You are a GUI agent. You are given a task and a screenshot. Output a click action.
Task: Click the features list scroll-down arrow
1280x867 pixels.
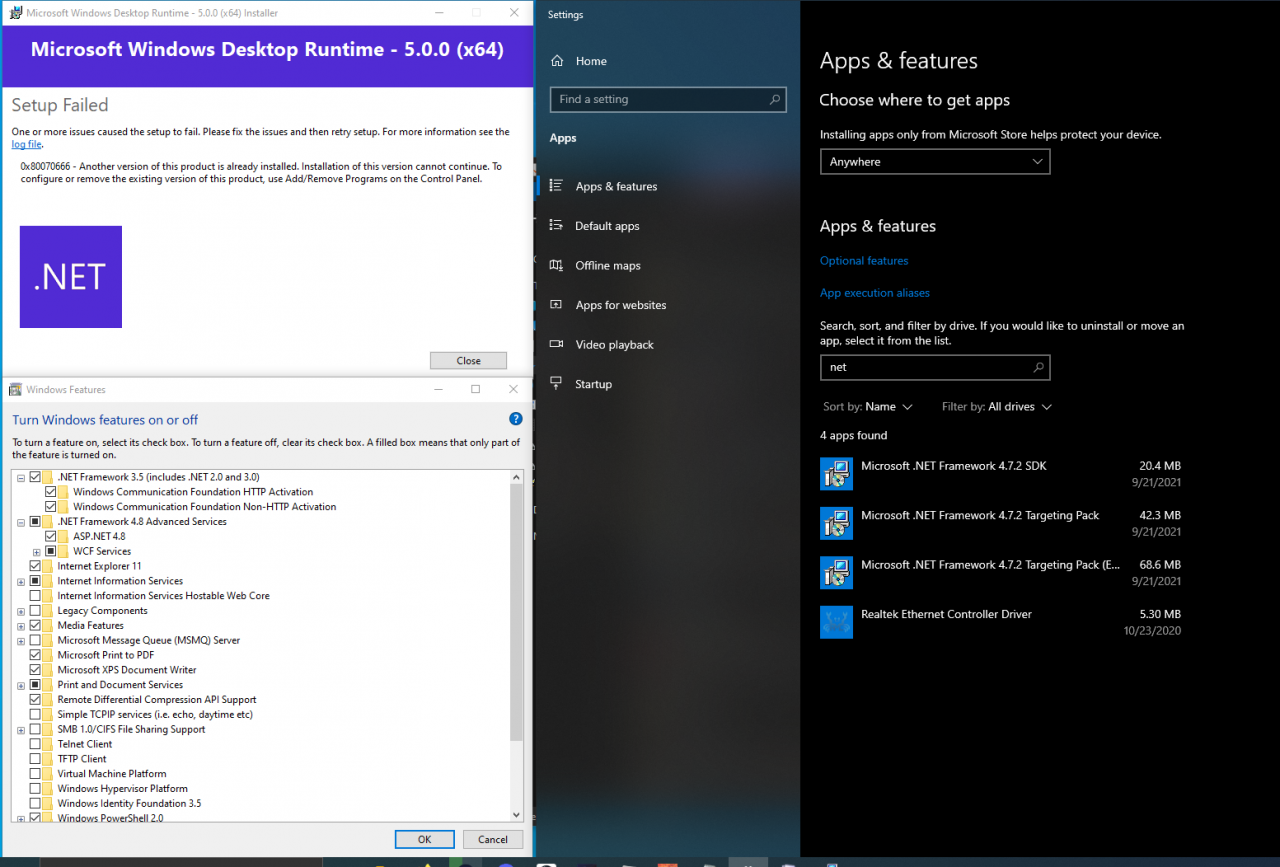pos(517,814)
